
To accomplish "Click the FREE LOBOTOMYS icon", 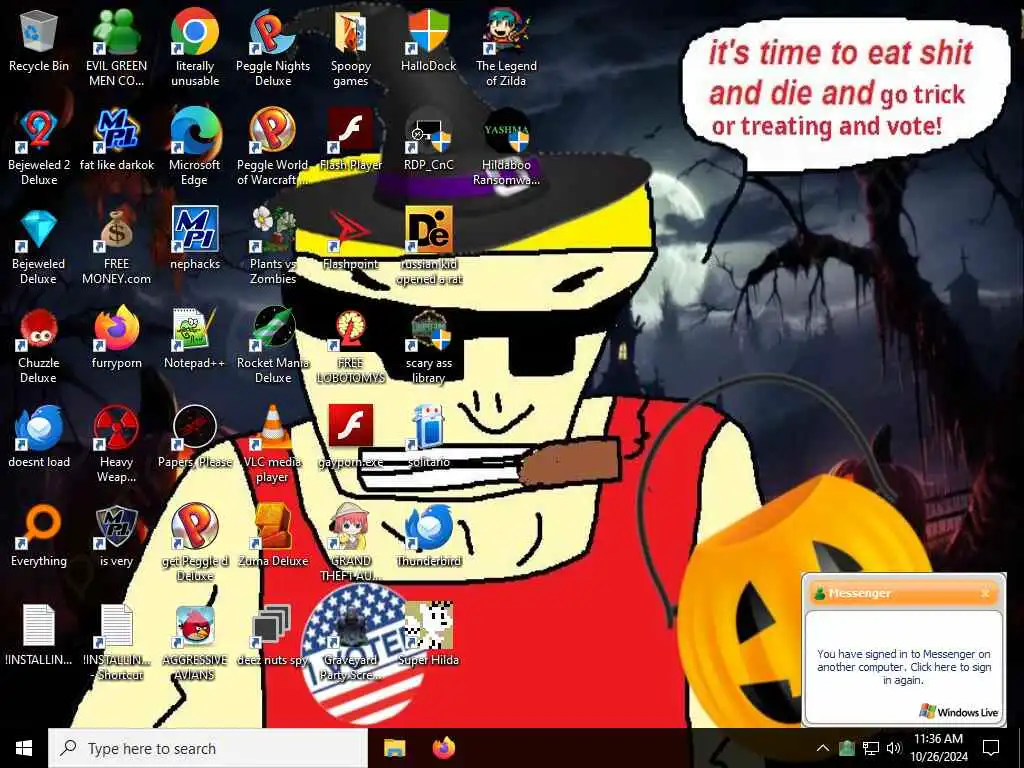I will 351,329.
